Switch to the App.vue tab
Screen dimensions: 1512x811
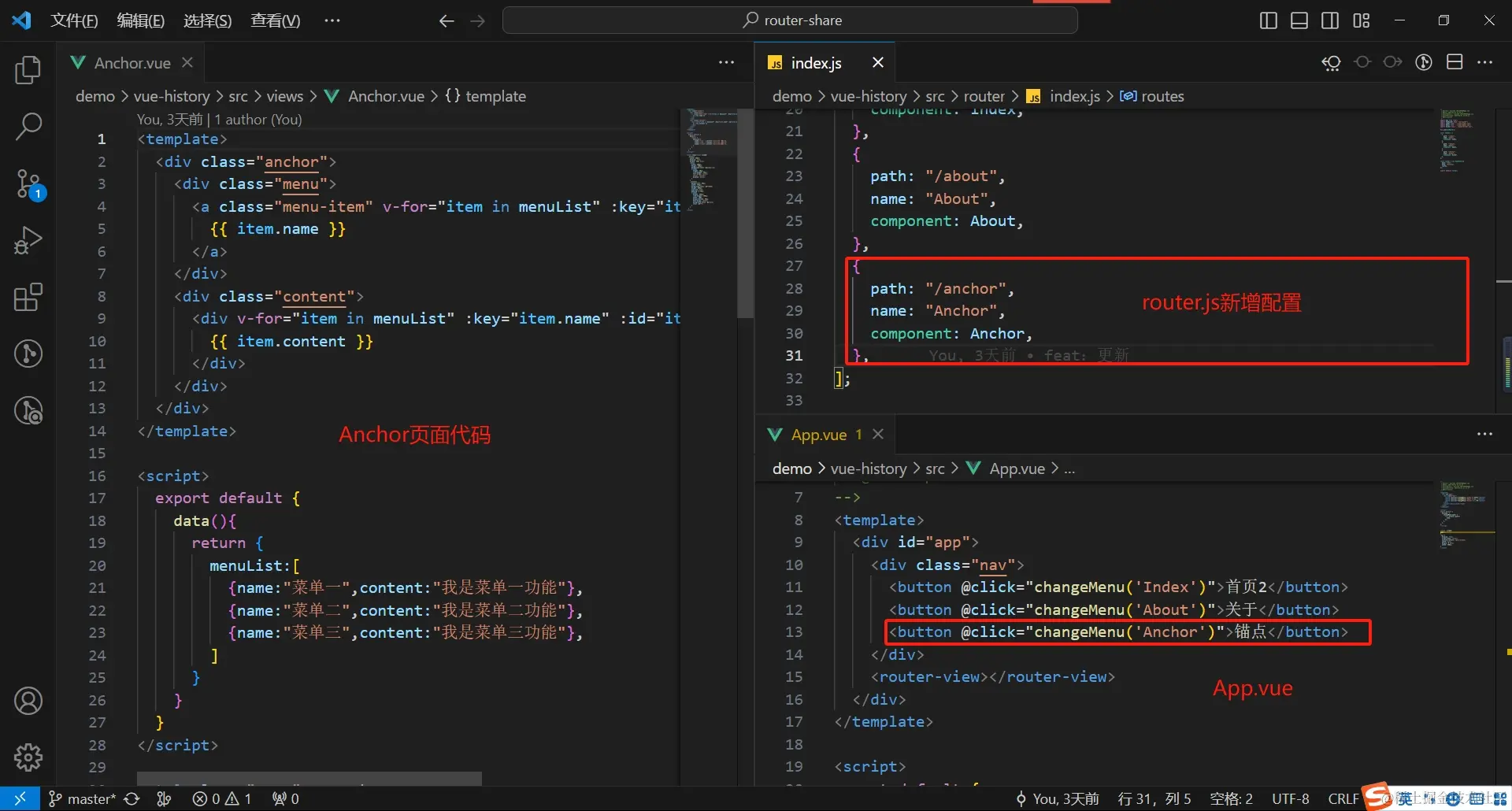(825, 435)
